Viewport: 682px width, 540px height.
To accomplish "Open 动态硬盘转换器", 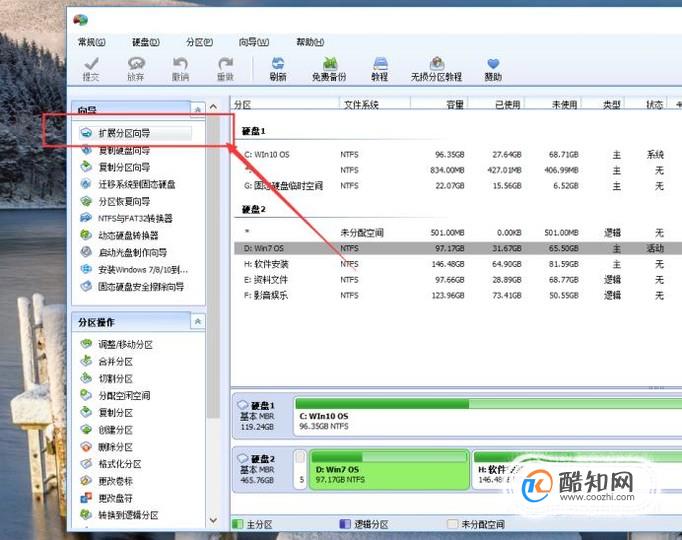I will (x=120, y=235).
